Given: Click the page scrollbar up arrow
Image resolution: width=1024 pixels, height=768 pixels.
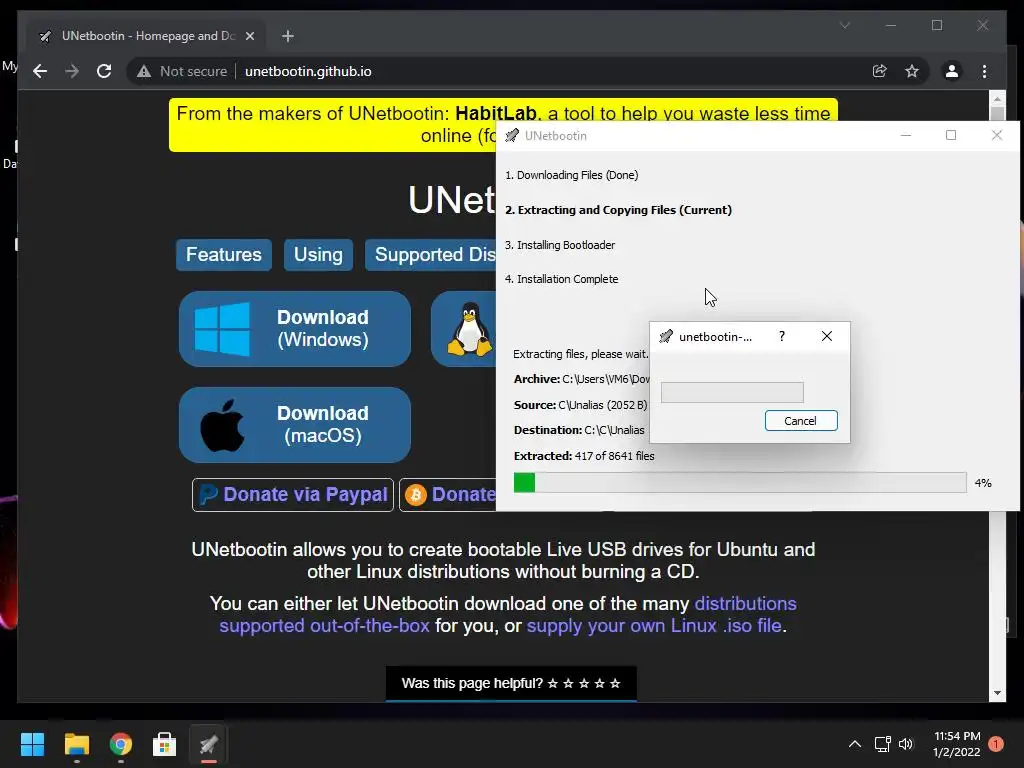Looking at the screenshot, I should pyautogui.click(x=997, y=99).
